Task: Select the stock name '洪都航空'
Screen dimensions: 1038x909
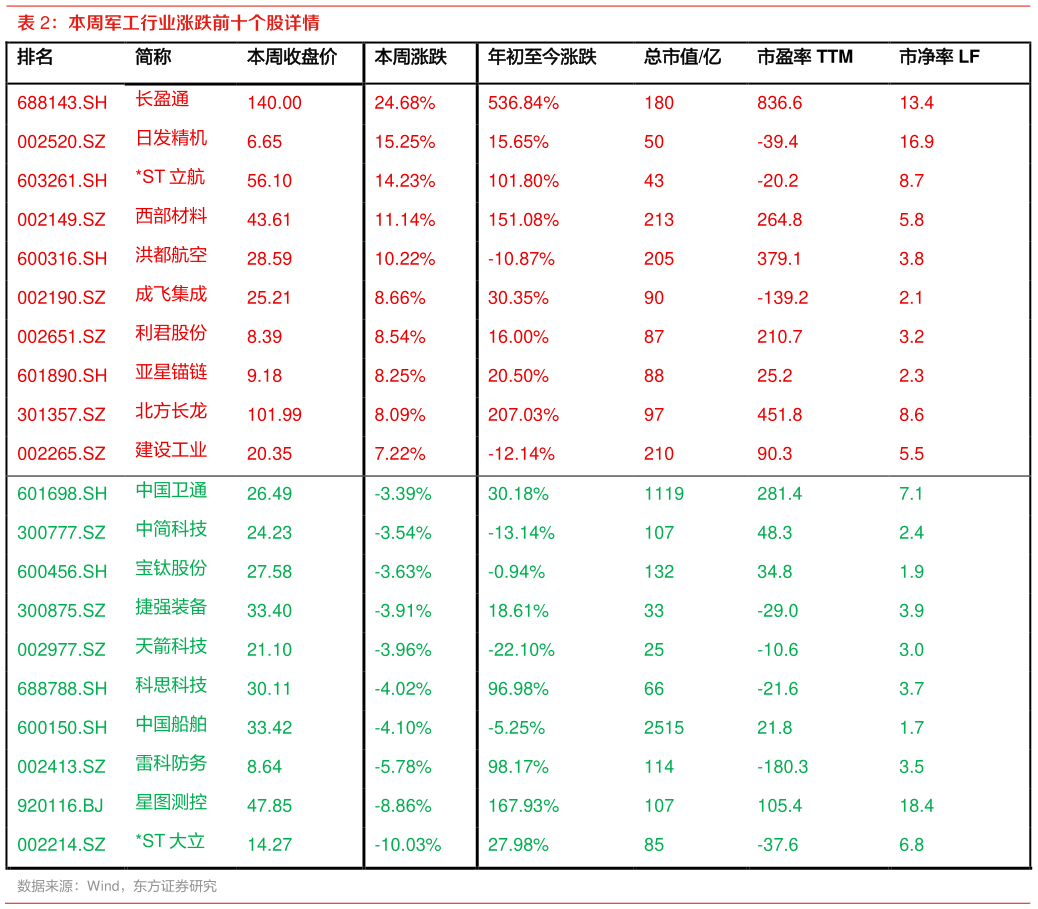Action: (x=171, y=255)
